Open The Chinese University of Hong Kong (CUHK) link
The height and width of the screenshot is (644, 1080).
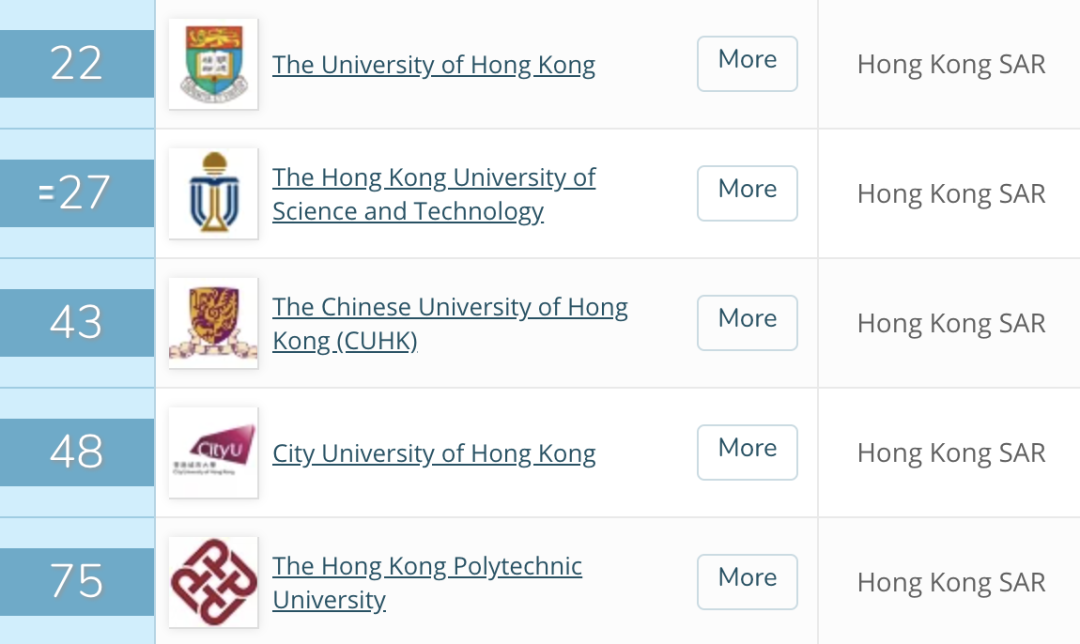[x=450, y=324]
